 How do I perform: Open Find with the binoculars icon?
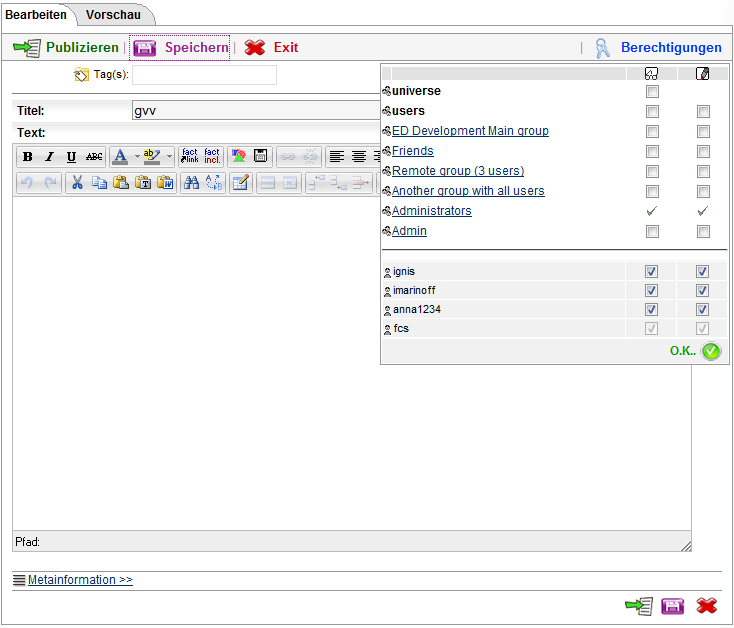191,183
